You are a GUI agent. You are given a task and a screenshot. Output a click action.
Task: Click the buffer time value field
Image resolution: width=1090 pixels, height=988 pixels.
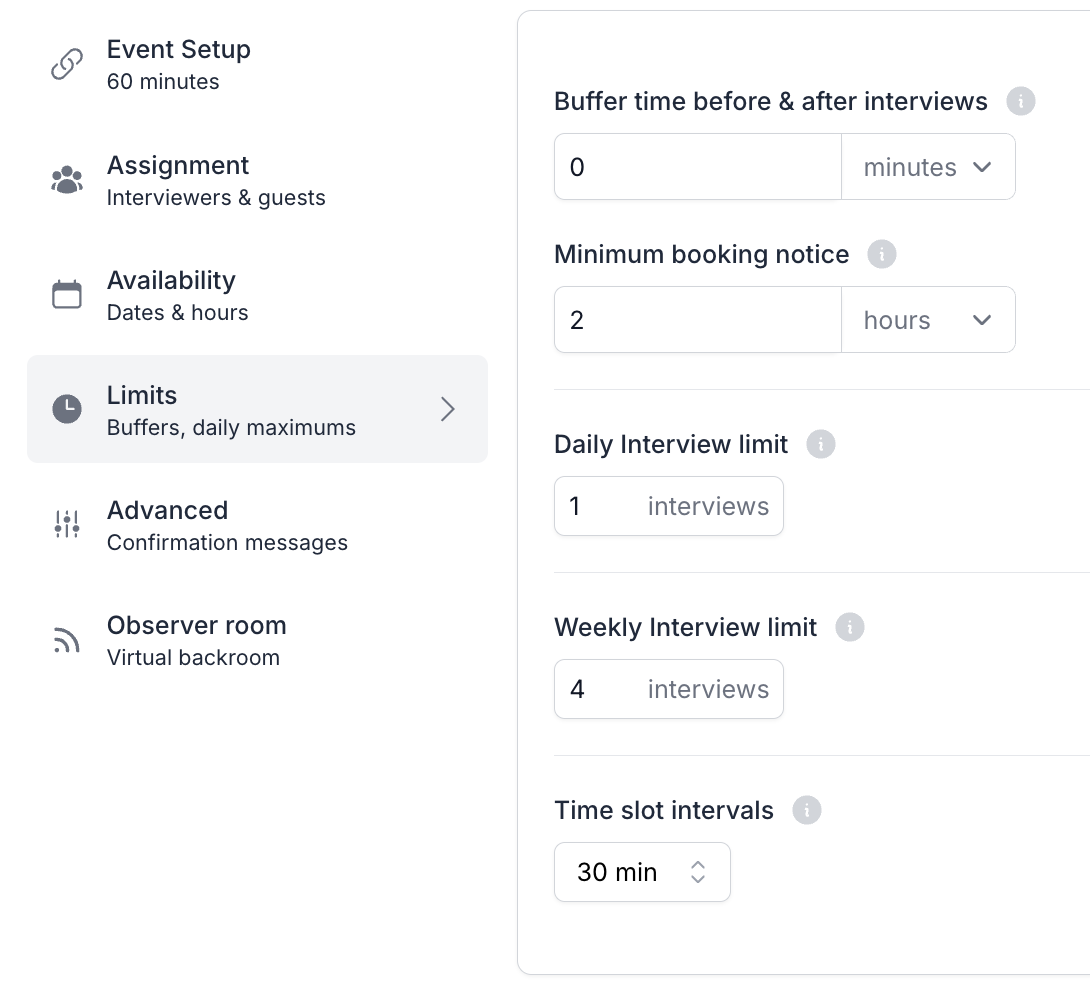pos(697,167)
